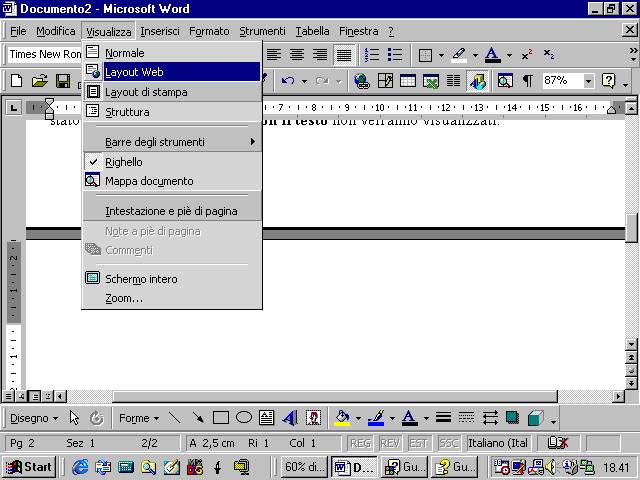Select Layout di stampa view
This screenshot has height=480, width=640.
[x=172, y=91]
